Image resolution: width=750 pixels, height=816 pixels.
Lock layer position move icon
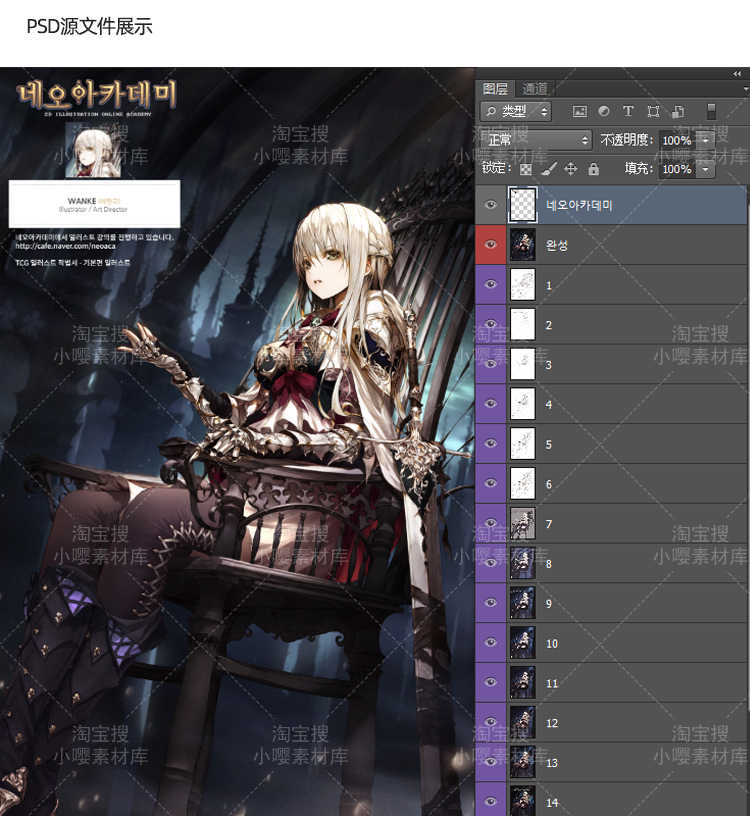(x=571, y=169)
